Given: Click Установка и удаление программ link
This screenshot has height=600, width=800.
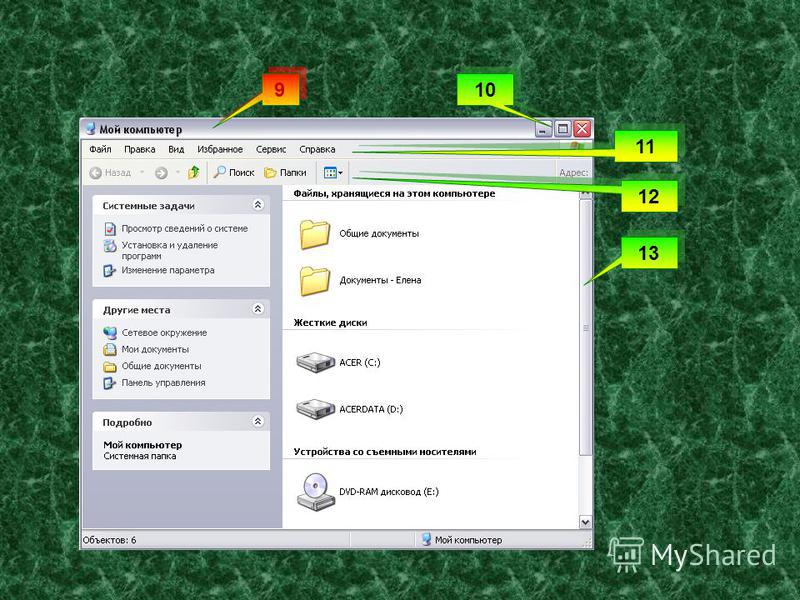Looking at the screenshot, I should [x=169, y=251].
